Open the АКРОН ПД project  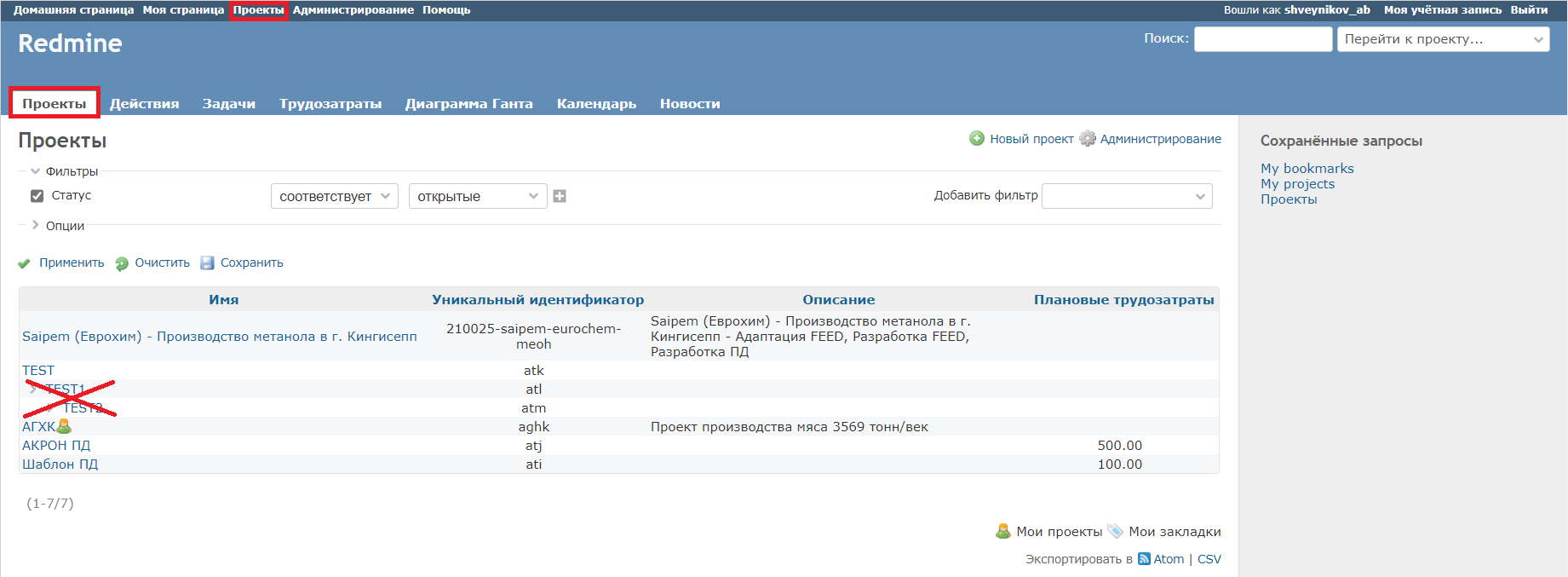coord(56,446)
